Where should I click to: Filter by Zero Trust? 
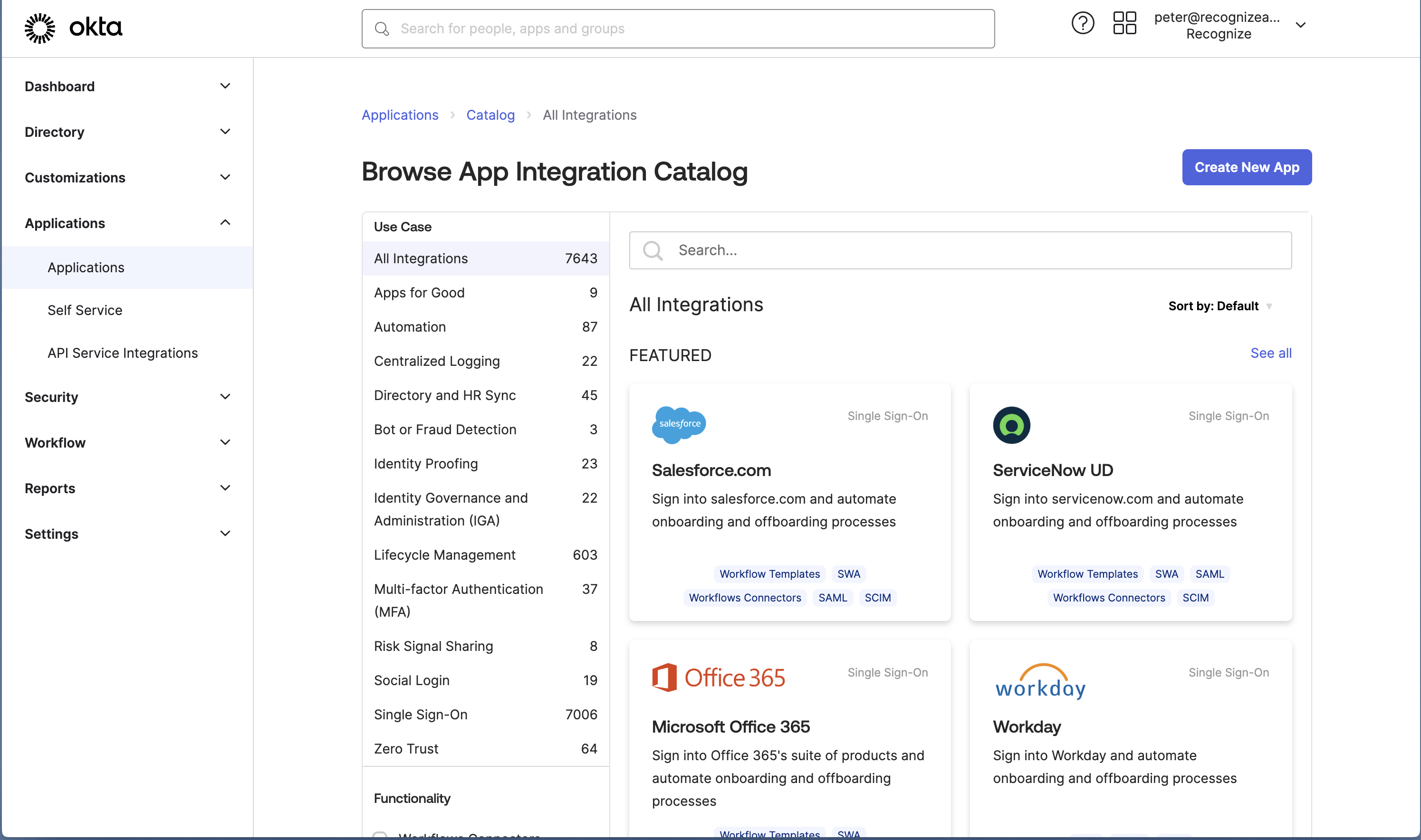click(x=485, y=749)
